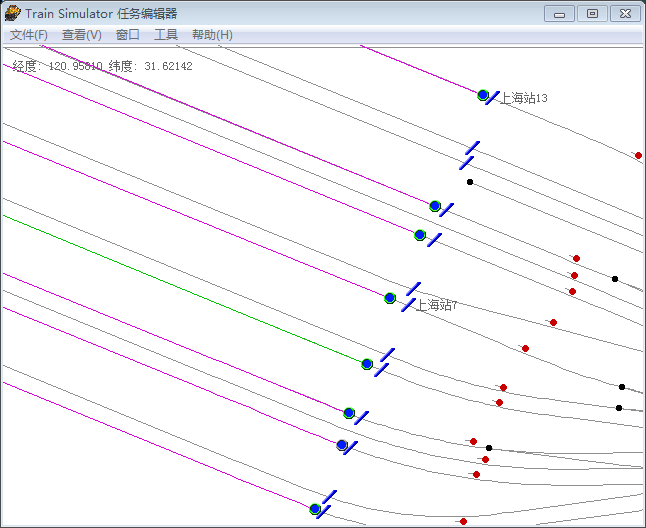The image size is (646, 528).
Task: Click black dot adjacent to a red dot
Action: (x=489, y=448)
